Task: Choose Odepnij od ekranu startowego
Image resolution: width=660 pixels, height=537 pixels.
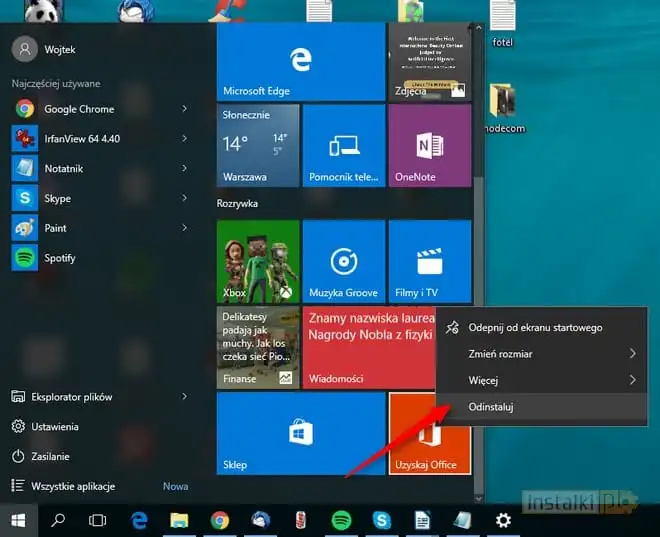Action: [535, 327]
